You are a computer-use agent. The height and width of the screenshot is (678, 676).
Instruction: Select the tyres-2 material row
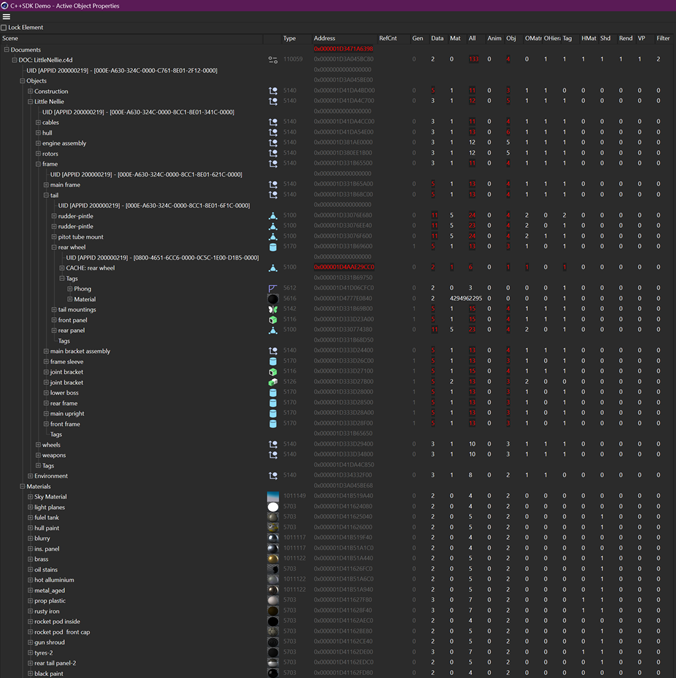337,652
